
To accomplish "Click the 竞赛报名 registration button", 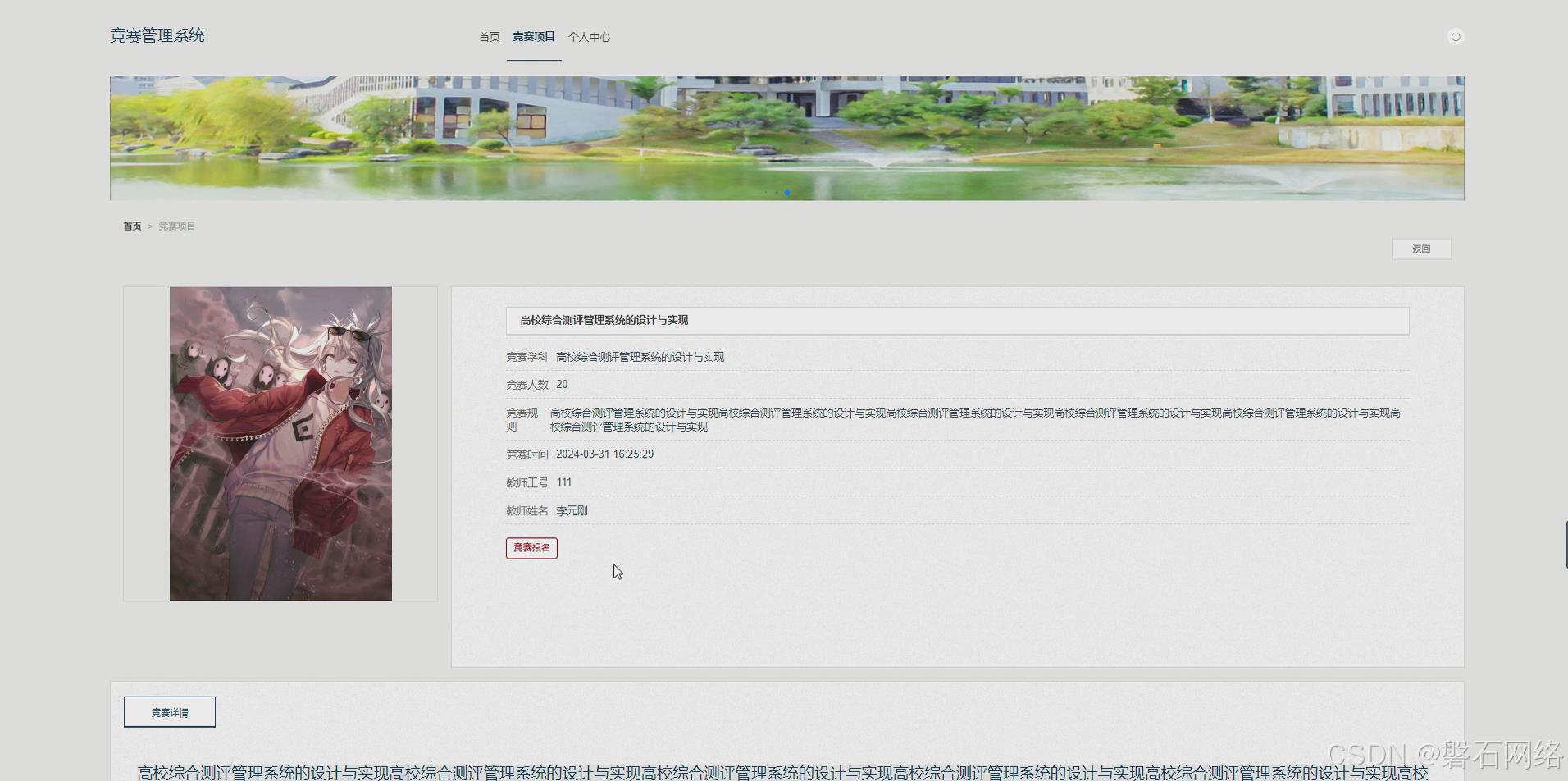I will pyautogui.click(x=531, y=547).
